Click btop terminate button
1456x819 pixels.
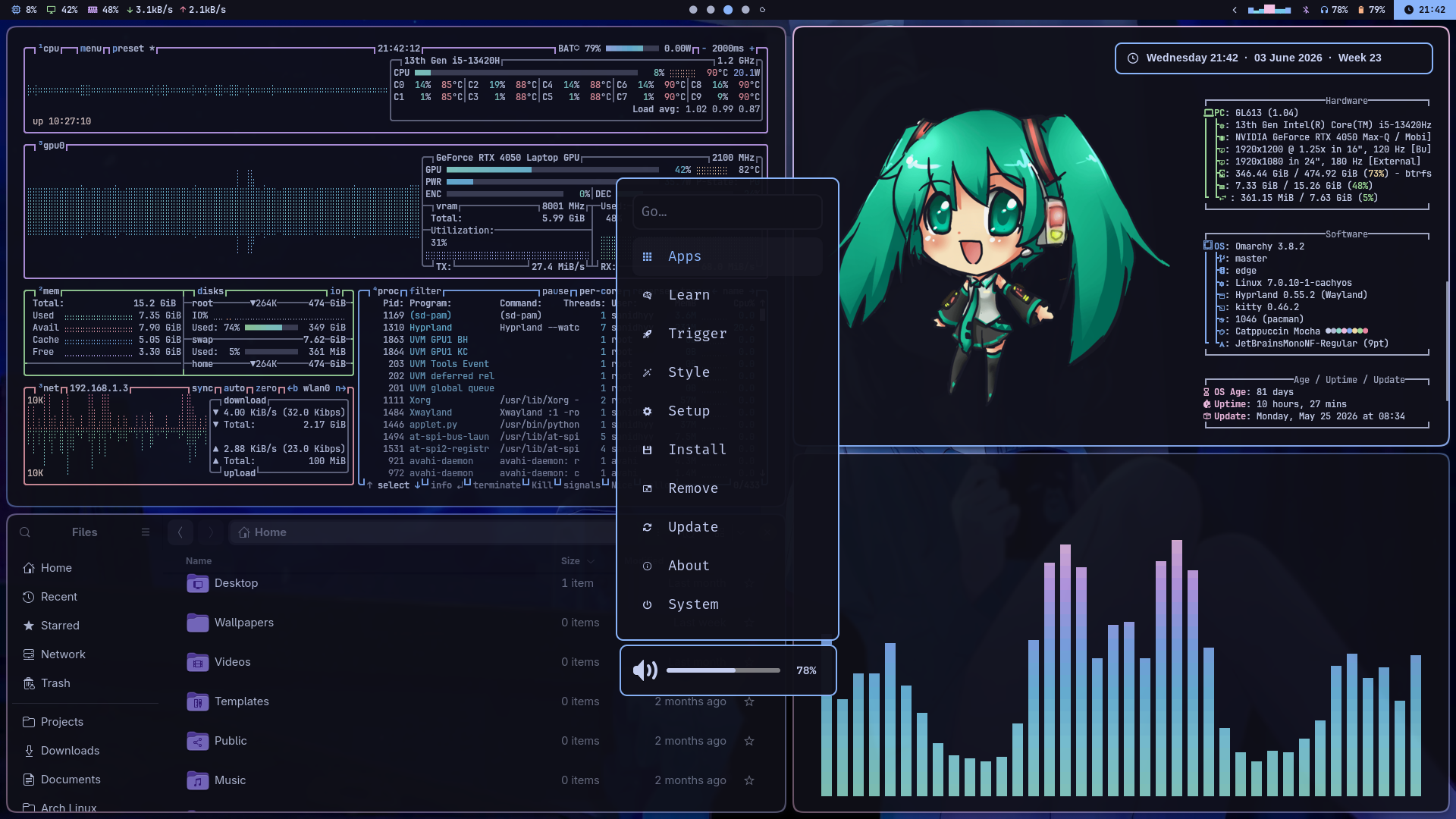point(497,485)
